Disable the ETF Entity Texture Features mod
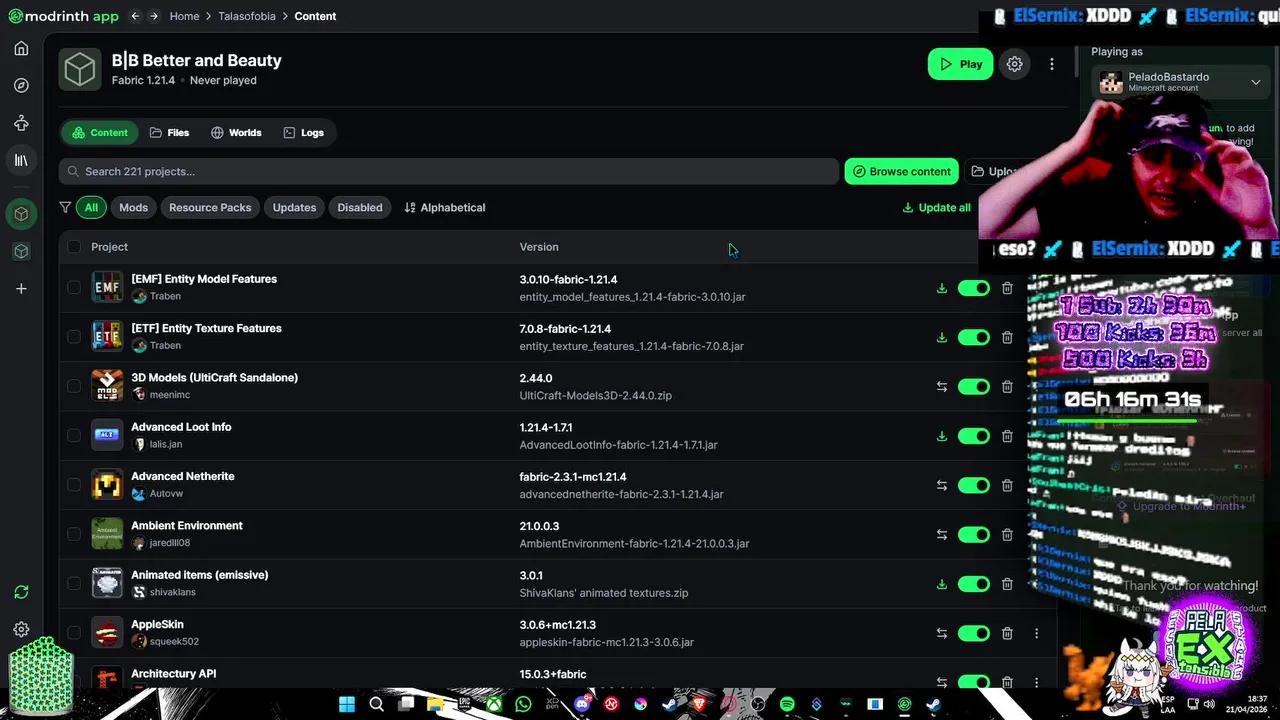 (973, 337)
